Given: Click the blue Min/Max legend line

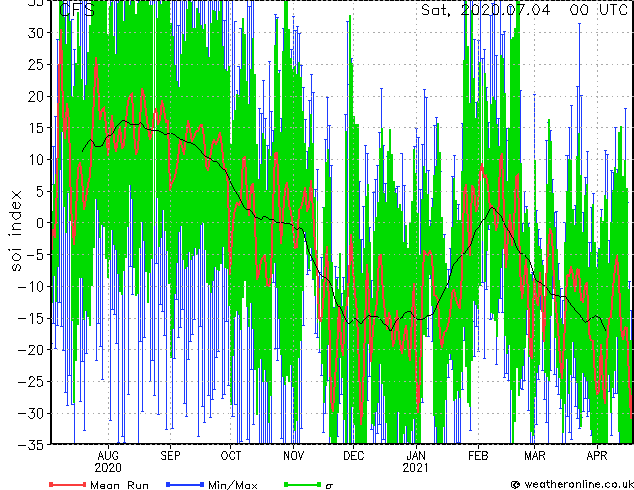Looking at the screenshot, I should [185, 484].
